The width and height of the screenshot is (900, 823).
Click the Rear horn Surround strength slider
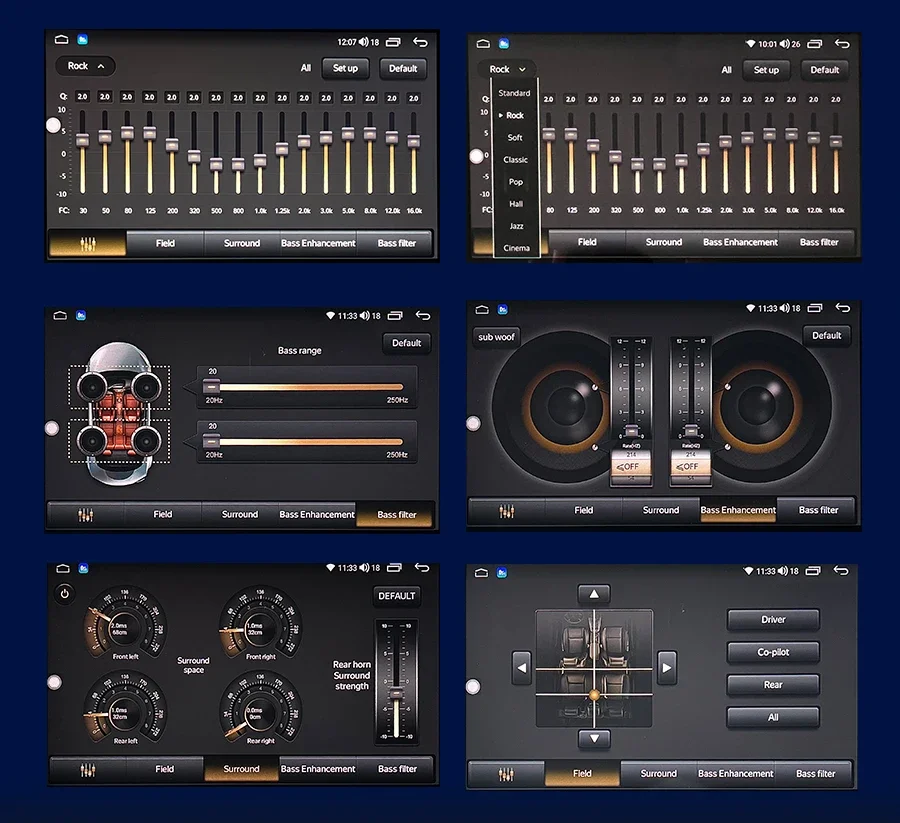point(396,682)
